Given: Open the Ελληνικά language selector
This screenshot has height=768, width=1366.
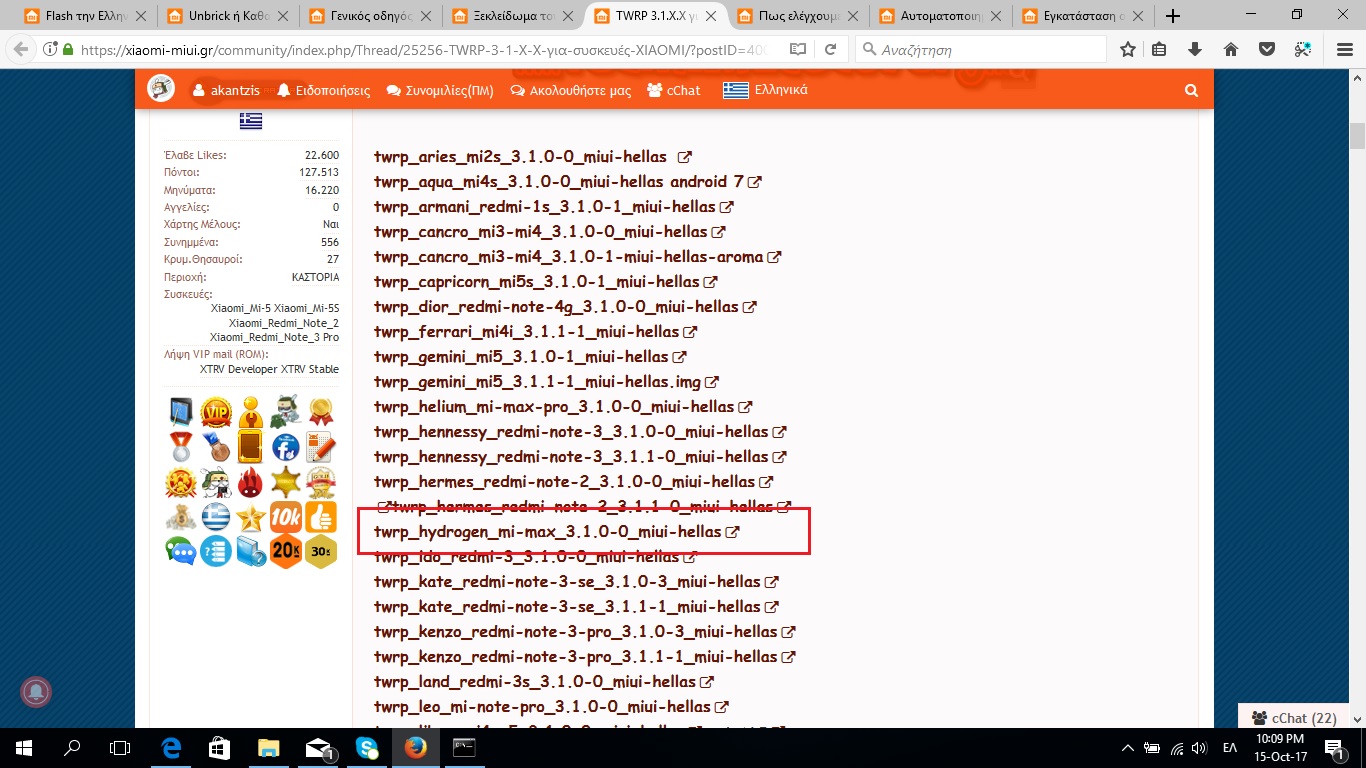Looking at the screenshot, I should (x=766, y=90).
